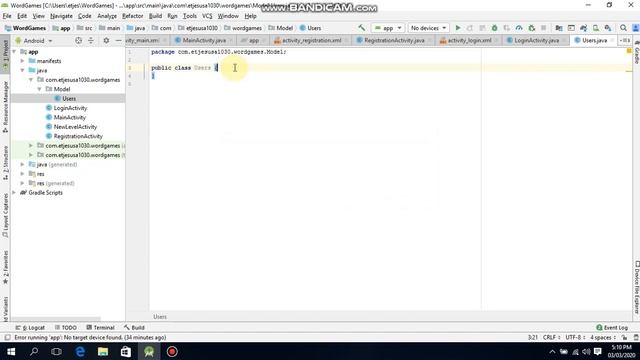The height and width of the screenshot is (360, 640).
Task: Open Resource Manager side tool window
Action: [5, 106]
